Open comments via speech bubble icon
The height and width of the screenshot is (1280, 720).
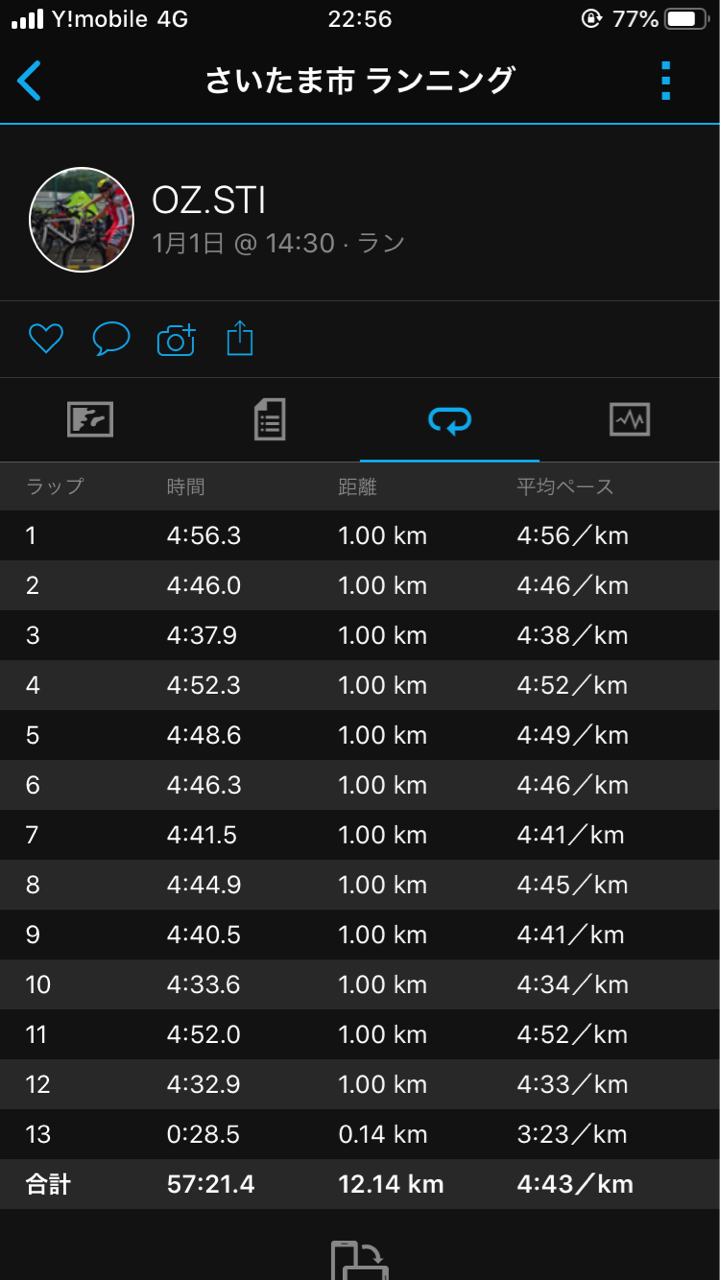tap(111, 339)
